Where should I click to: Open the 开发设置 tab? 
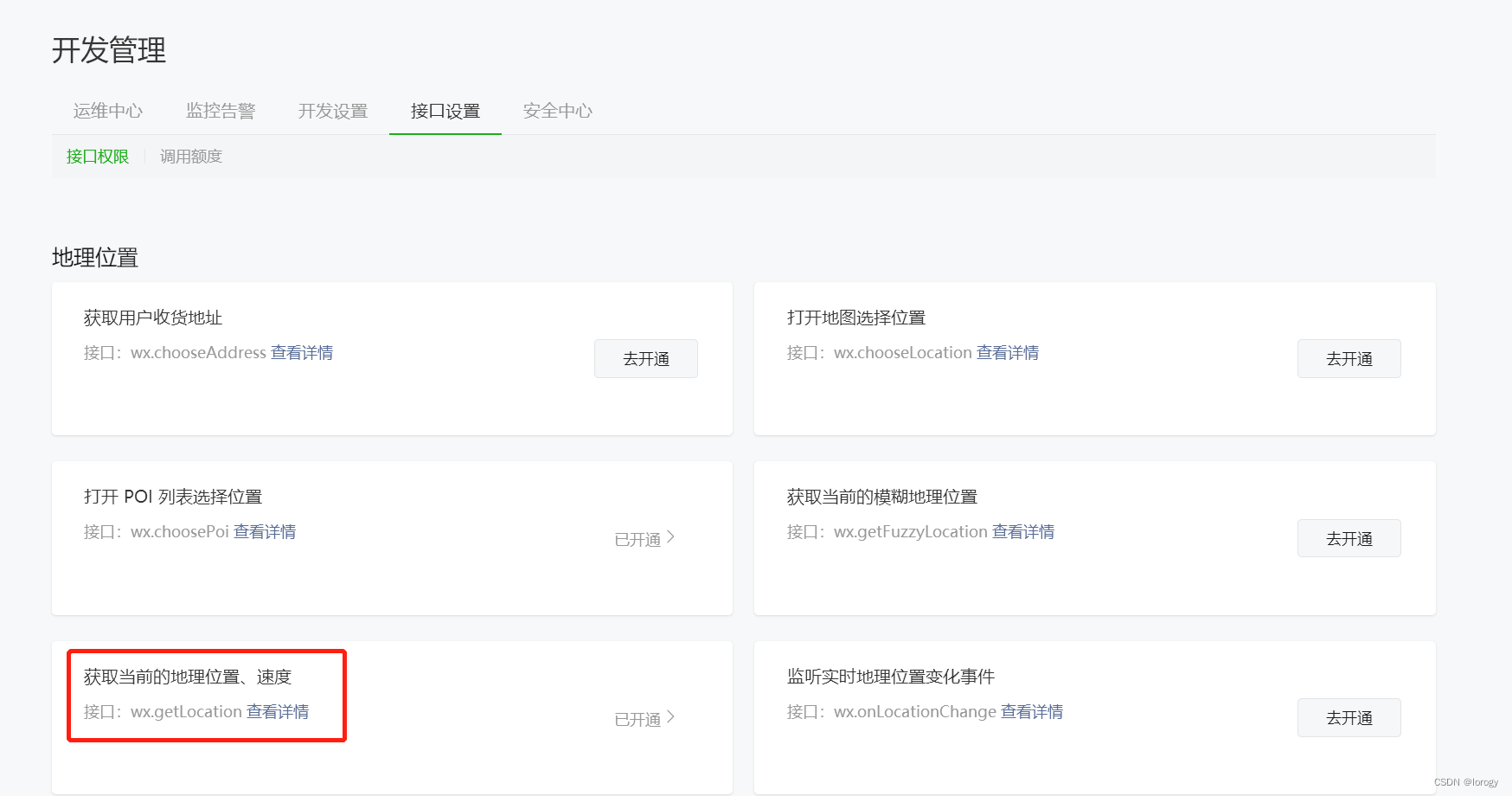333,111
